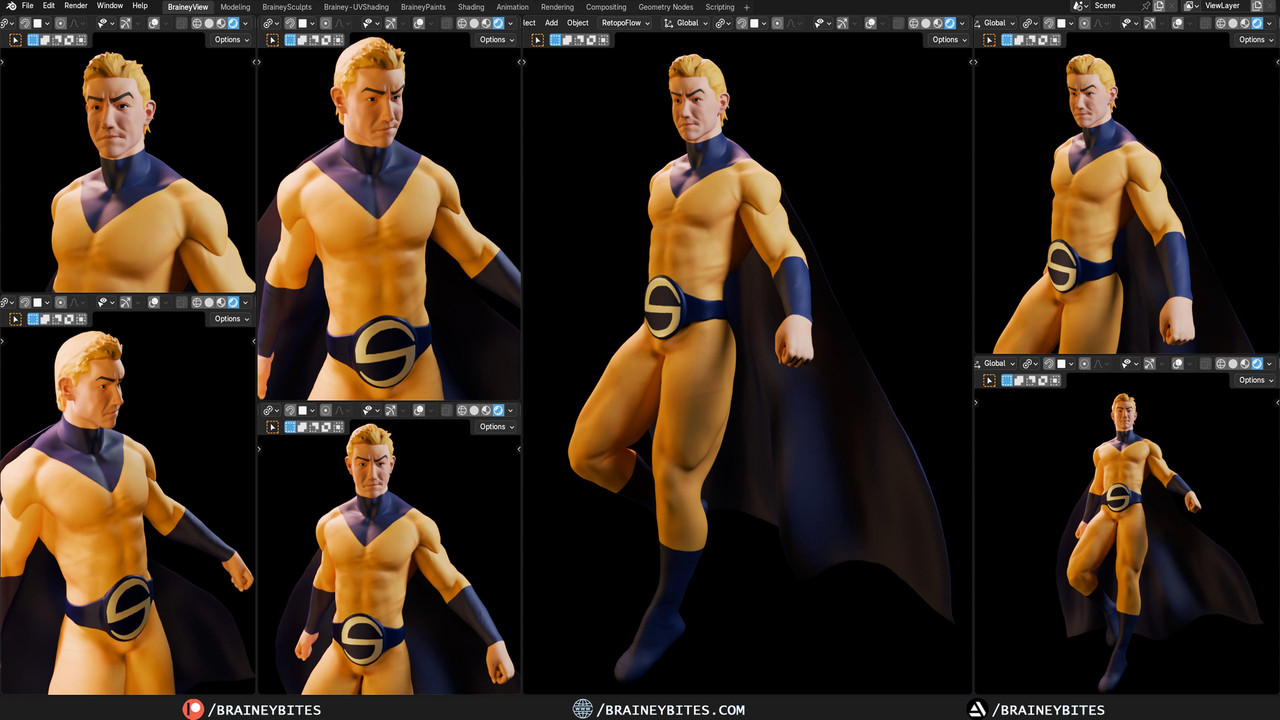The width and height of the screenshot is (1280, 720).
Task: Add a new view layer icon beside ViewLayer
Action: (x=1257, y=6)
